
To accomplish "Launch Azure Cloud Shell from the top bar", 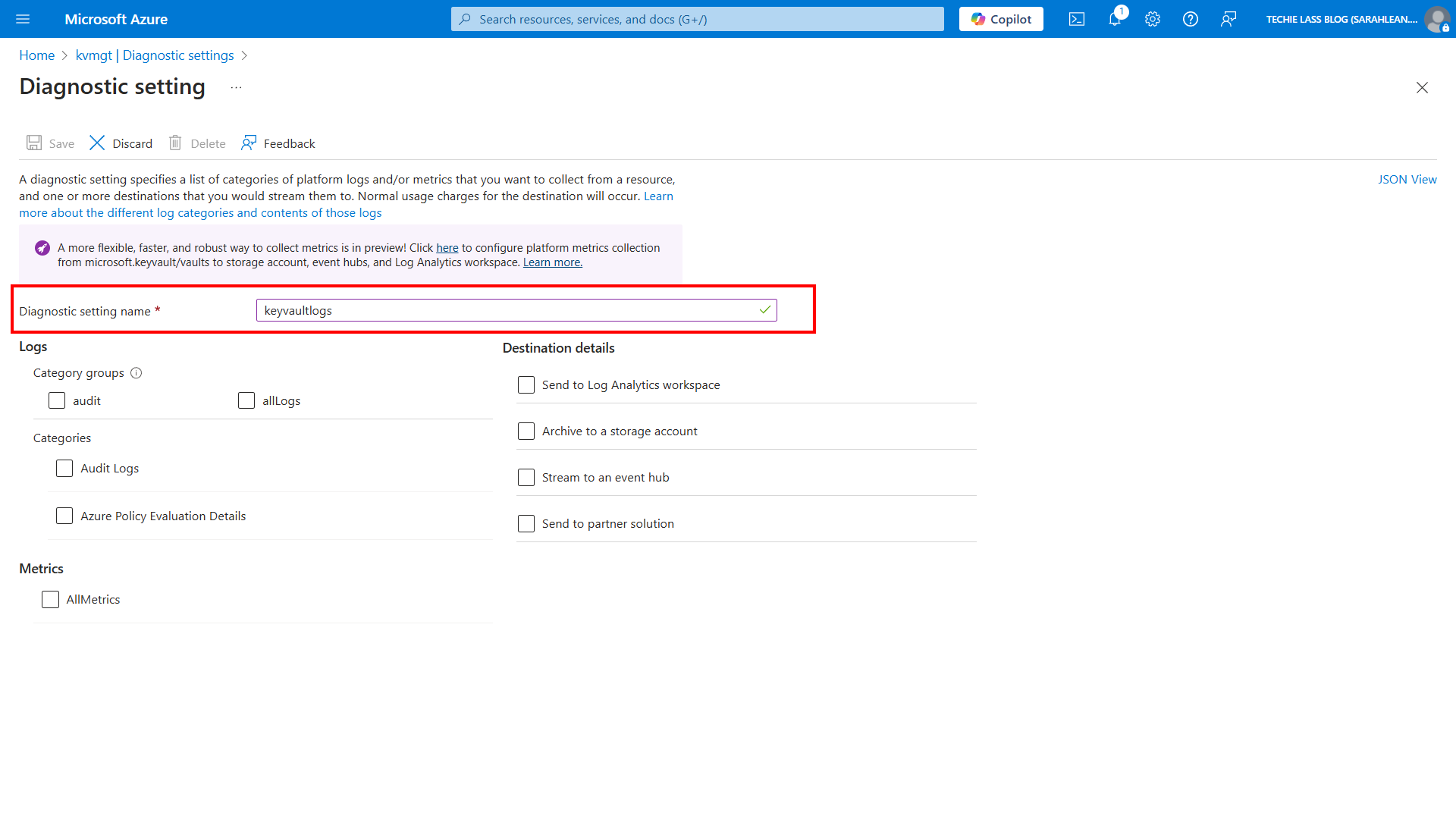I will (x=1076, y=19).
